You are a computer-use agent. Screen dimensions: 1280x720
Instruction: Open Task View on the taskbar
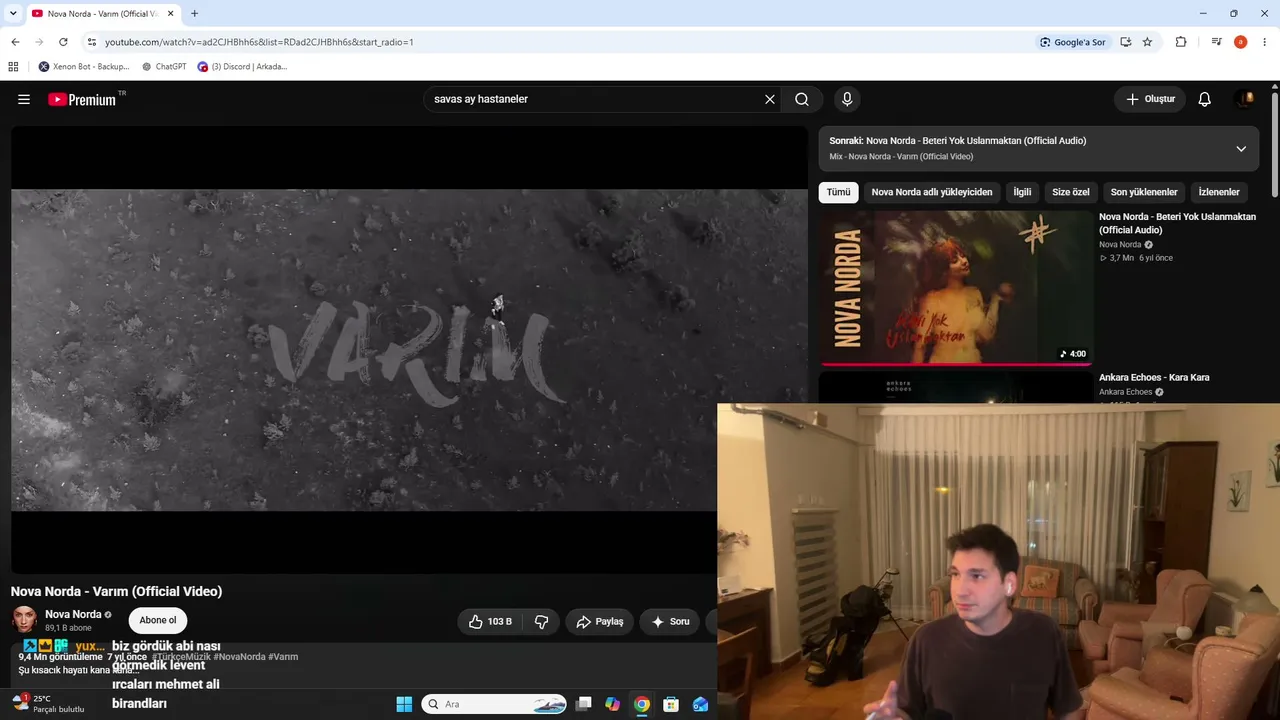click(x=584, y=704)
